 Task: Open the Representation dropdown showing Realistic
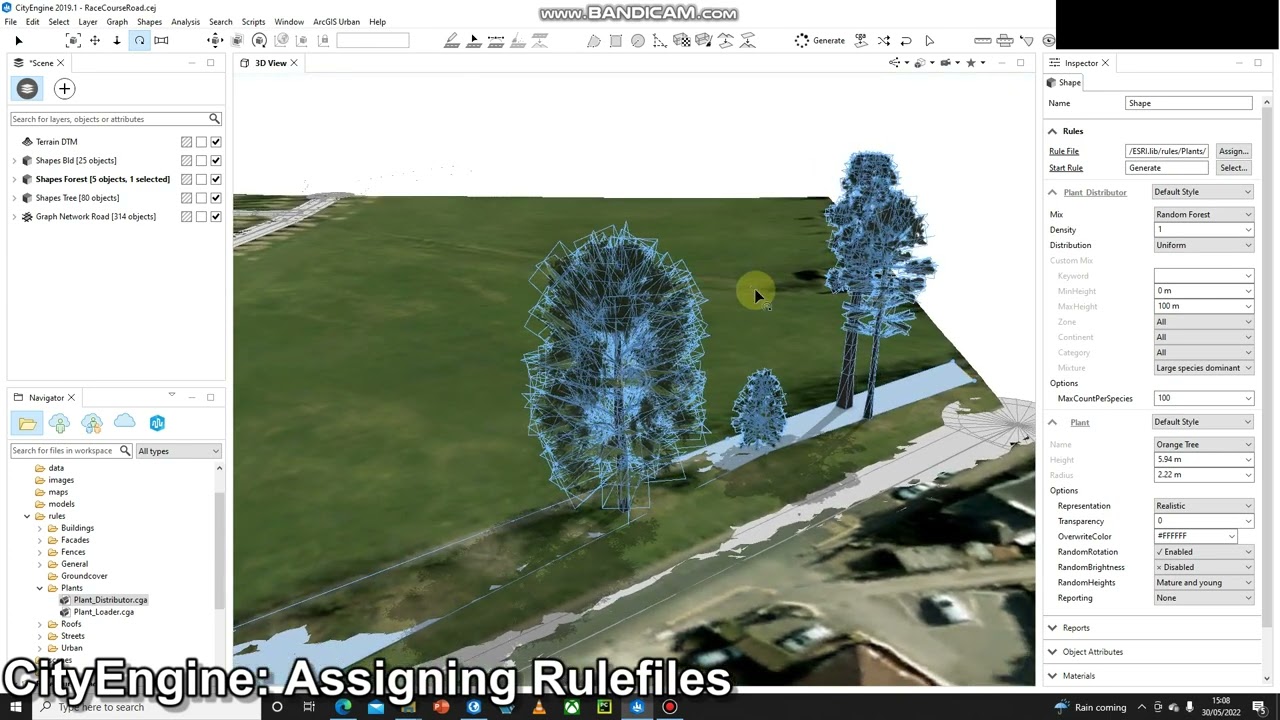coord(1203,506)
